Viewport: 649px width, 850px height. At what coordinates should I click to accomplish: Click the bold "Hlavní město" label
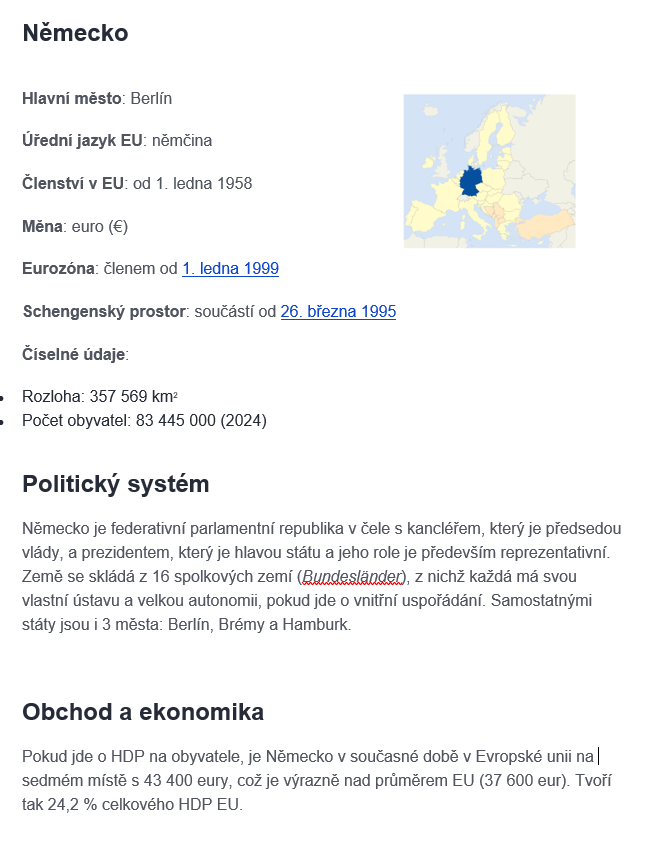coord(72,98)
